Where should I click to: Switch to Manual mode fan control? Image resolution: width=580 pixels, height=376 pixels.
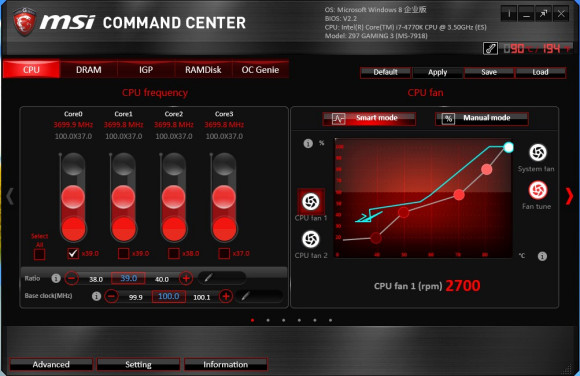tap(482, 118)
